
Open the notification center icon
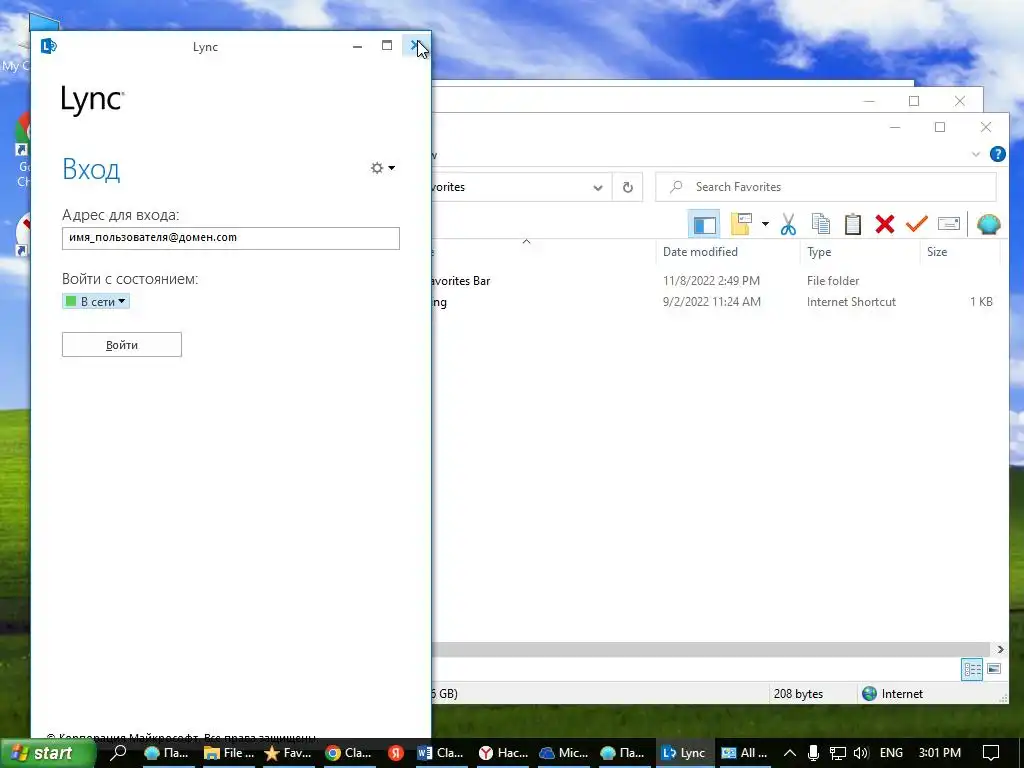991,753
